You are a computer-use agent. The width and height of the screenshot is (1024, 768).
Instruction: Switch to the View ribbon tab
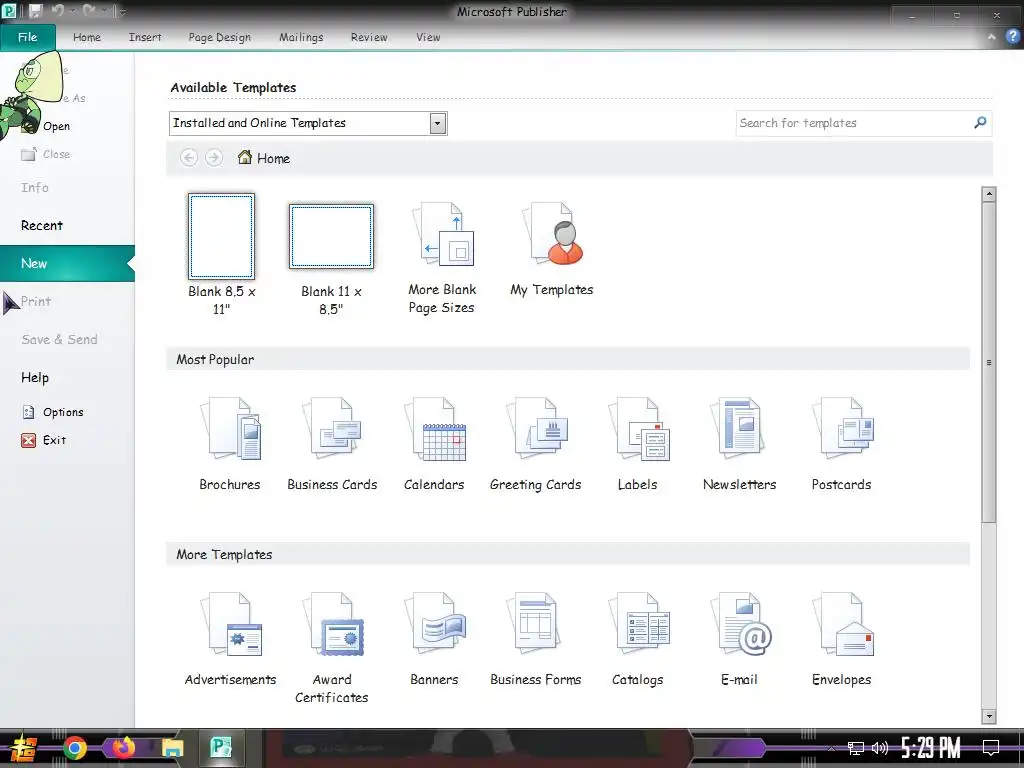428,37
